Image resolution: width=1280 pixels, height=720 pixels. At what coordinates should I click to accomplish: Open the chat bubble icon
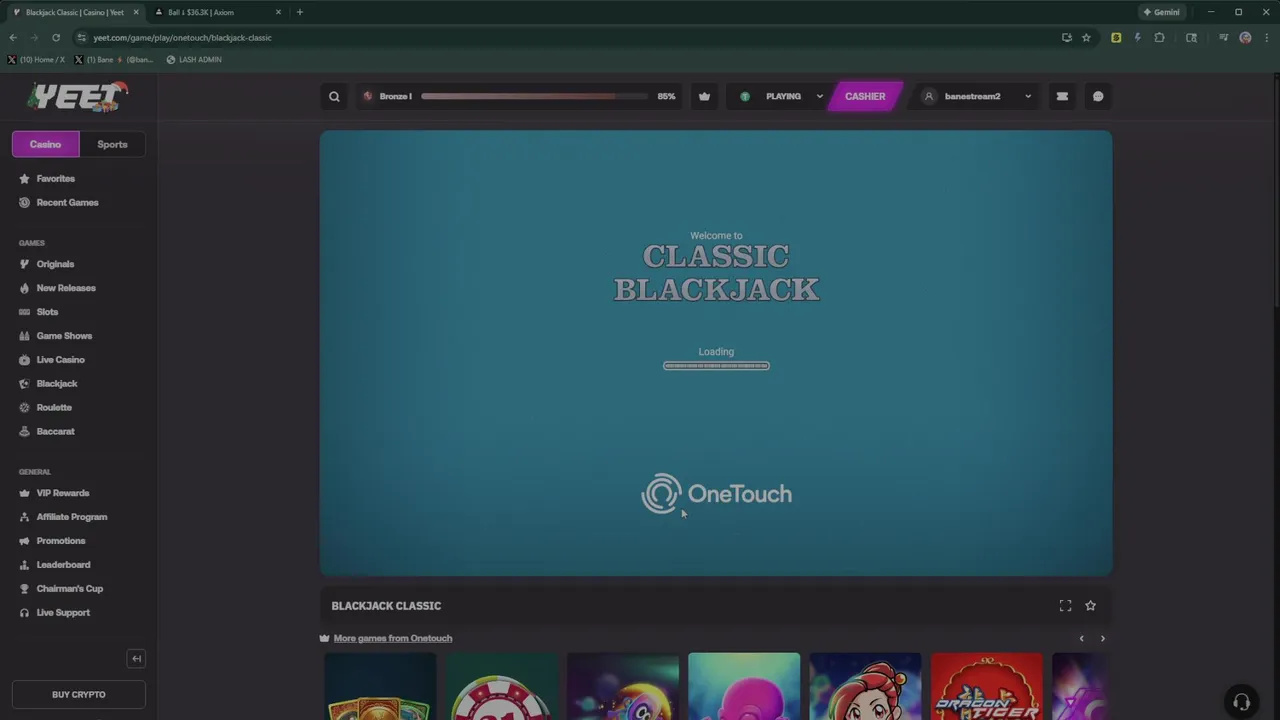point(1098,97)
